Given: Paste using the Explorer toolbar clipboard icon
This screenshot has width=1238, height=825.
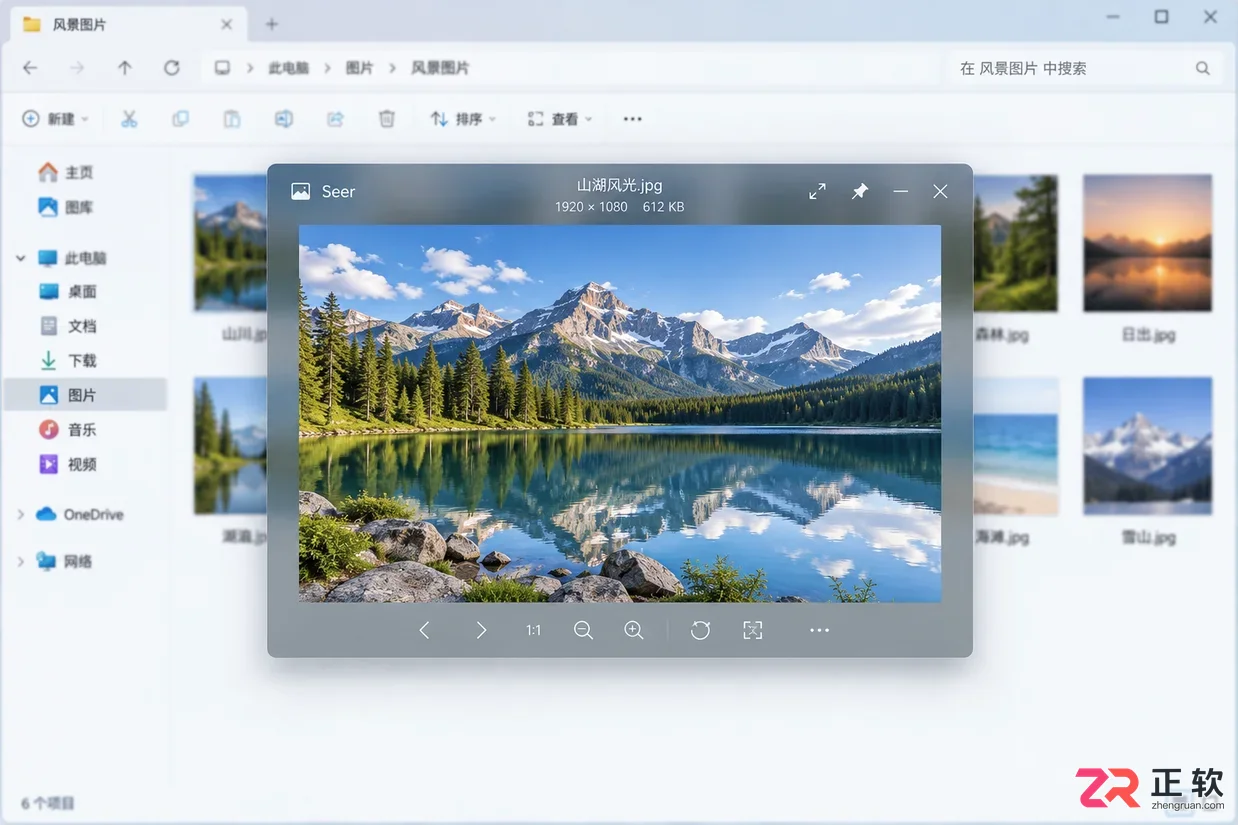Looking at the screenshot, I should [231, 119].
